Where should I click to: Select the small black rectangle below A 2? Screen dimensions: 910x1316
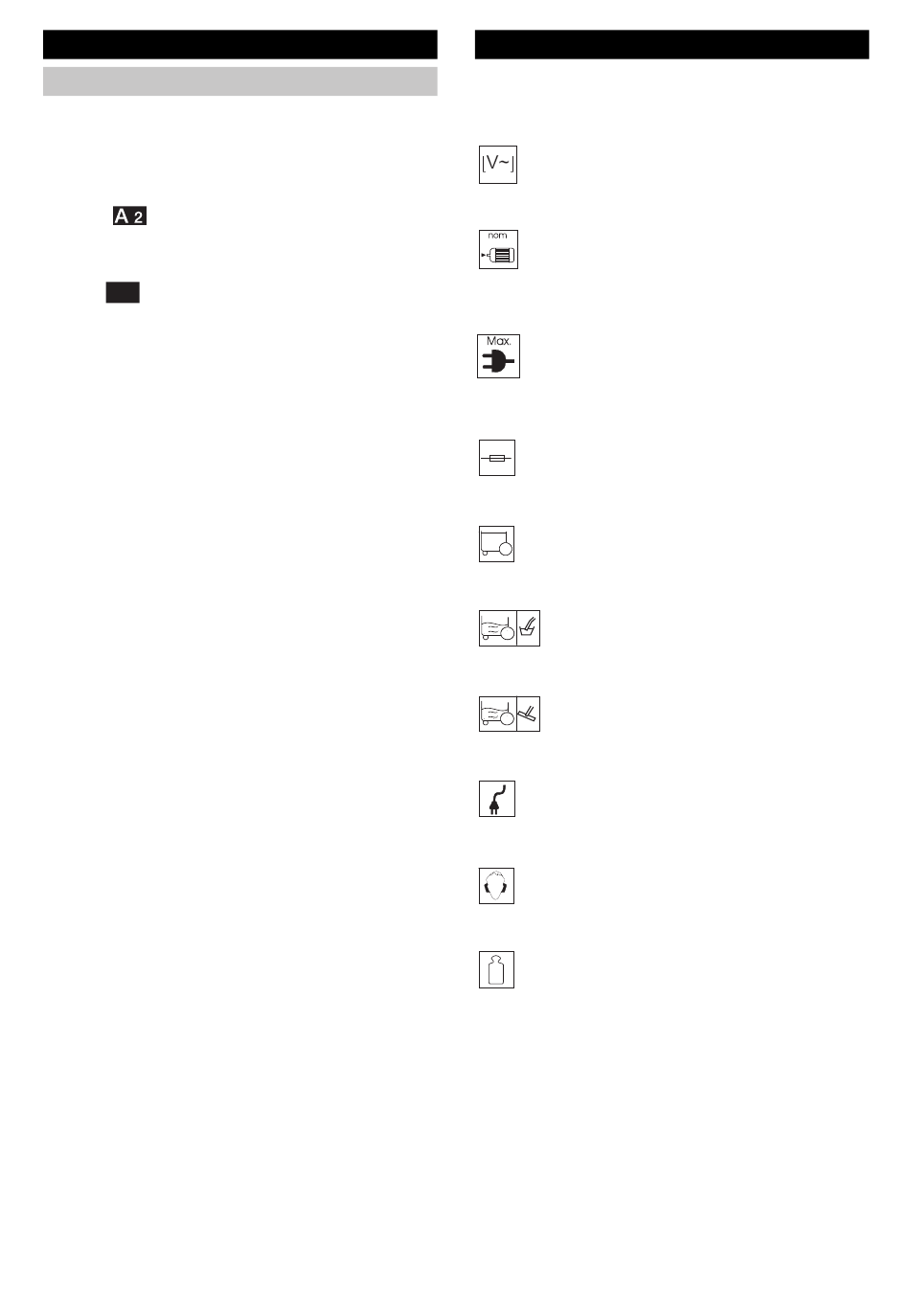123,293
